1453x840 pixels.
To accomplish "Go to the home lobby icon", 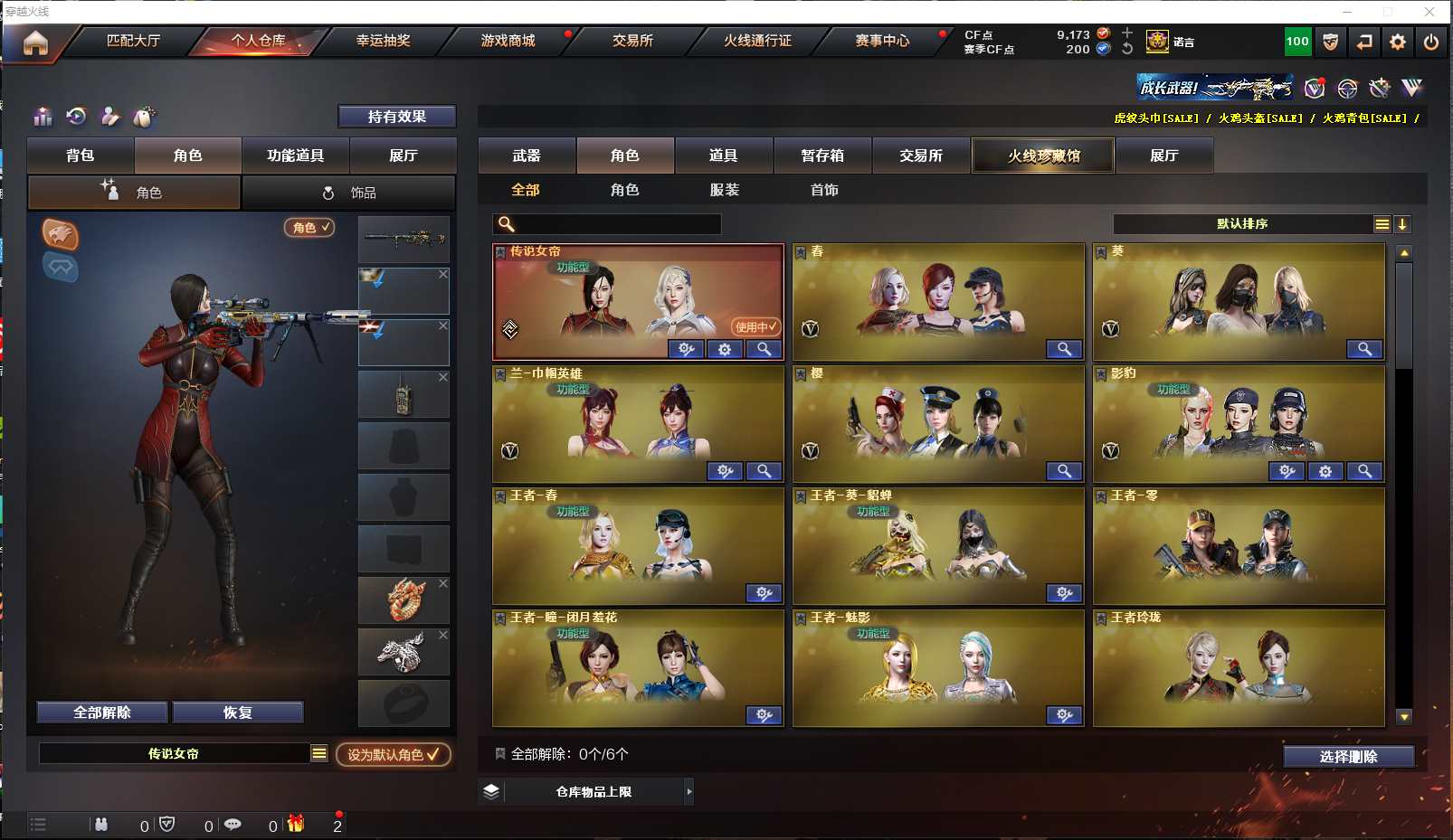I will click(x=35, y=42).
